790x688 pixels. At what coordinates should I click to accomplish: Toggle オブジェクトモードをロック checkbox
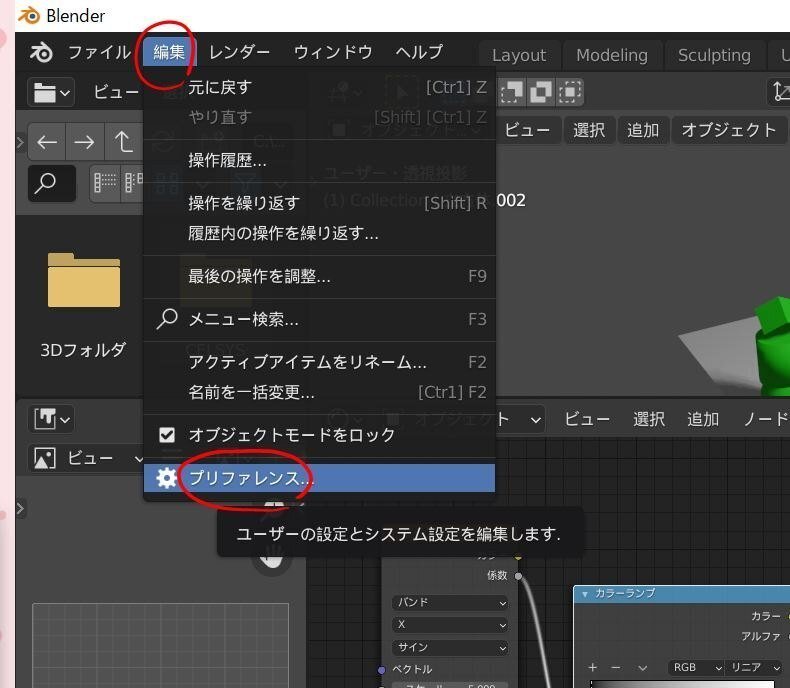click(x=167, y=435)
